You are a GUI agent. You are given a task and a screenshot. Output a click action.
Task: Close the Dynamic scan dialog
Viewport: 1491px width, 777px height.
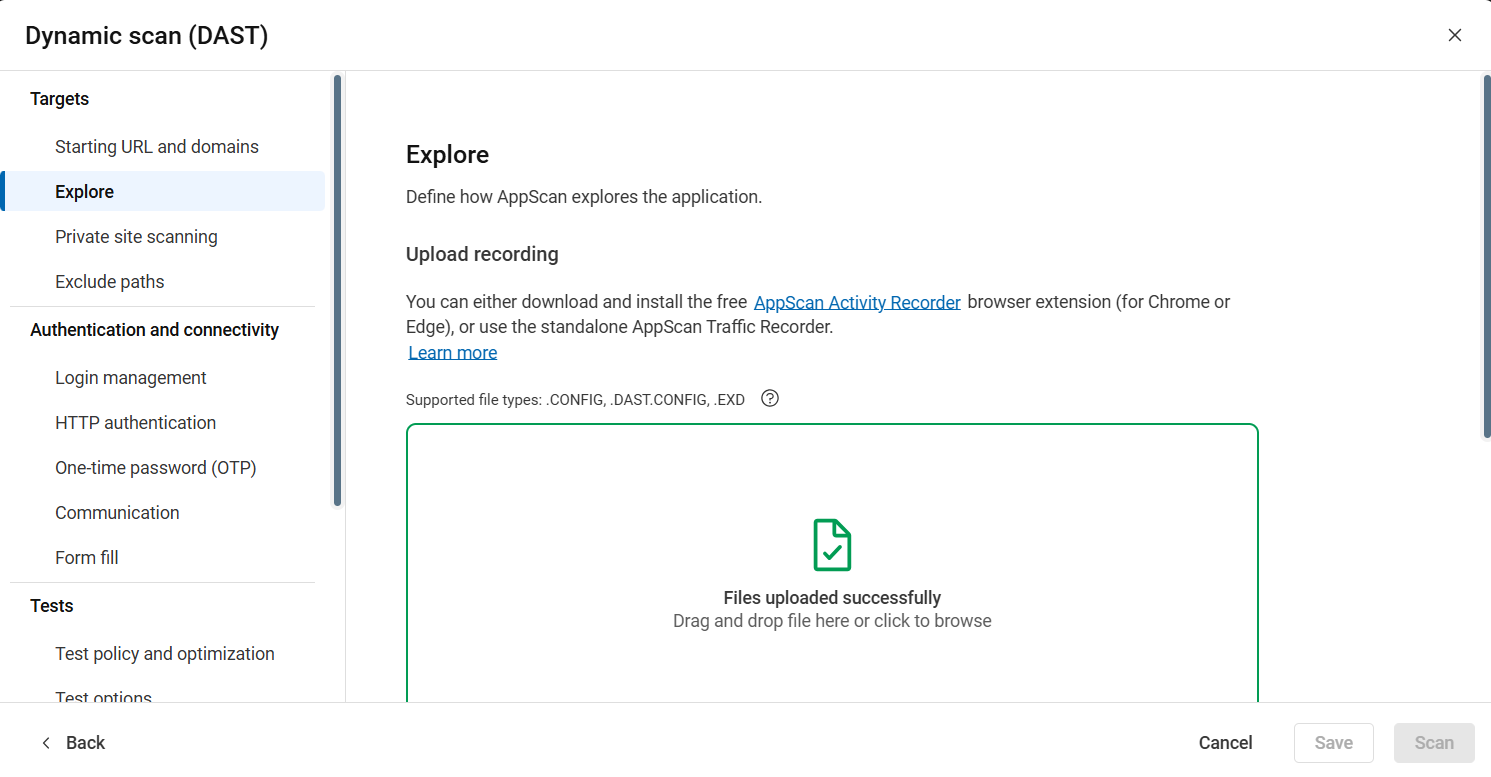(x=1454, y=35)
